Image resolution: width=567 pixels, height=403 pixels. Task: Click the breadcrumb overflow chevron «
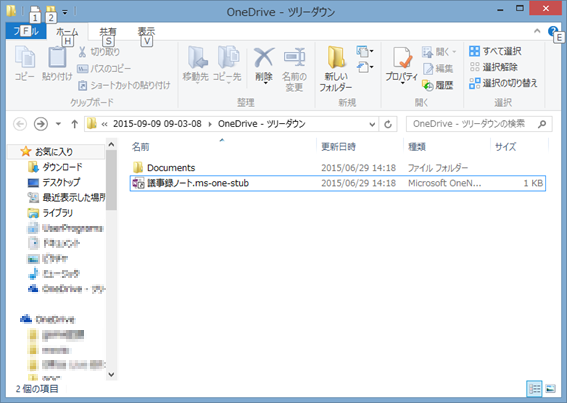(105, 124)
